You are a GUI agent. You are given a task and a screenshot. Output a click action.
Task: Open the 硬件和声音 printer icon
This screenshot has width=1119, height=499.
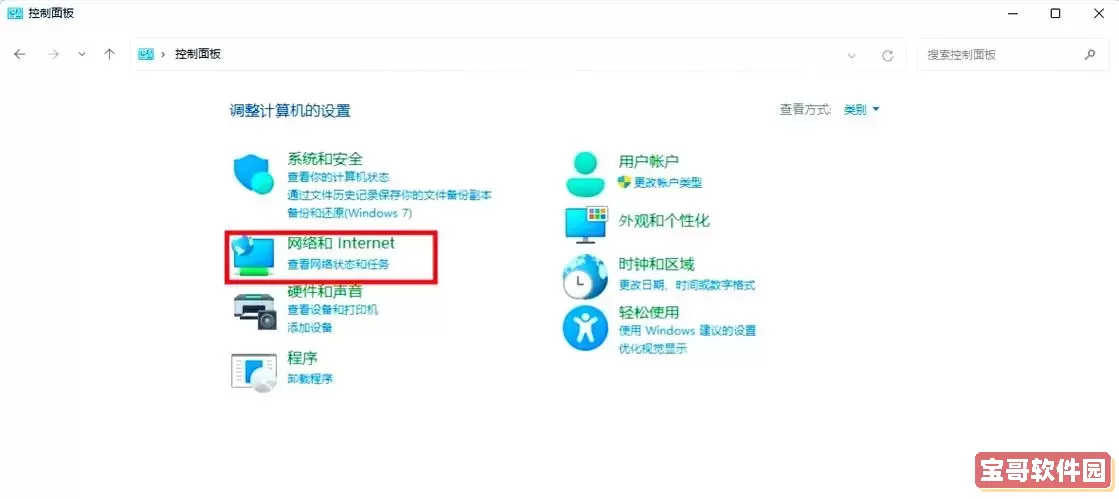pos(254,312)
